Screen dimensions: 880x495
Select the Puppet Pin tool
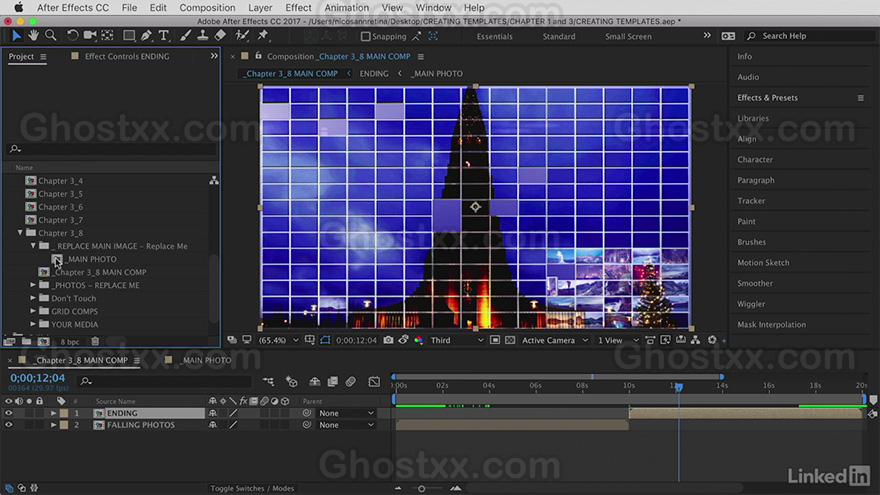262,35
